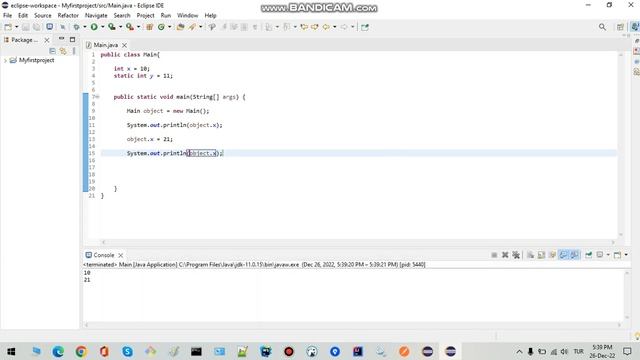Image resolution: width=640 pixels, height=360 pixels.
Task: Toggle Show Console on Standard Error
Action: [x=574, y=255]
